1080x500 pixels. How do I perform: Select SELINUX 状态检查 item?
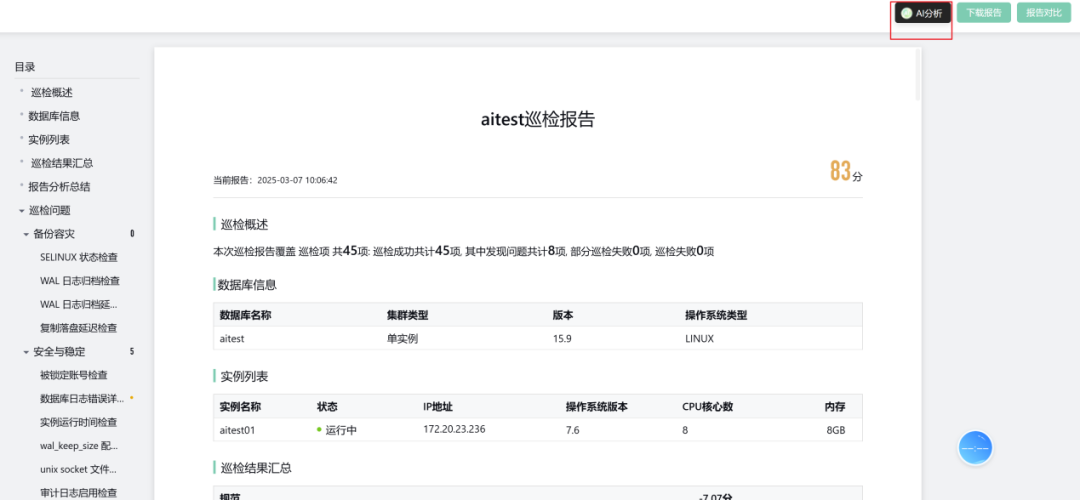click(x=78, y=257)
